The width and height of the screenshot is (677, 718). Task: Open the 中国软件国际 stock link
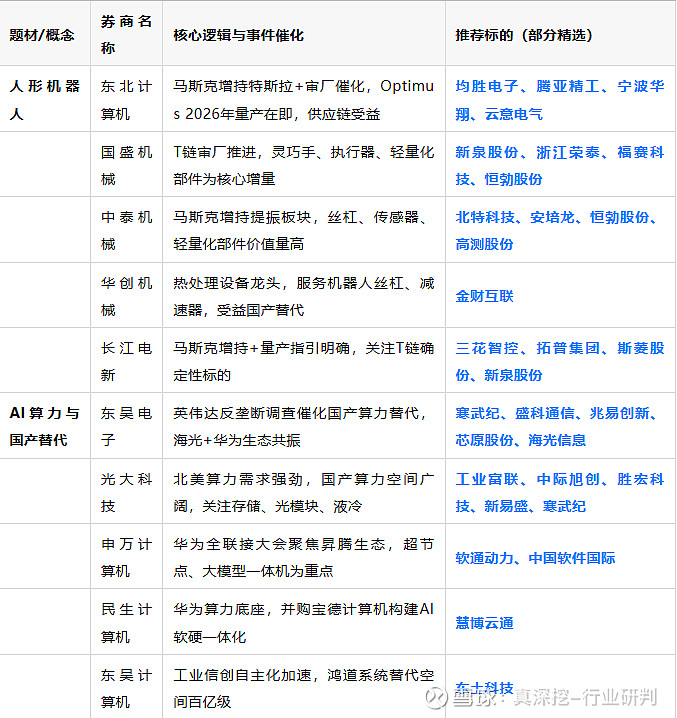(x=572, y=558)
